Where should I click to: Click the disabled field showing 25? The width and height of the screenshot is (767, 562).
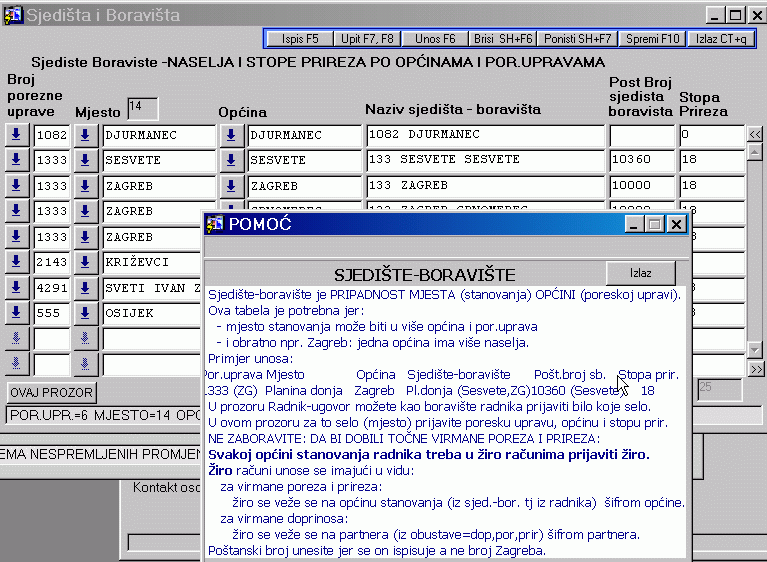(x=720, y=390)
